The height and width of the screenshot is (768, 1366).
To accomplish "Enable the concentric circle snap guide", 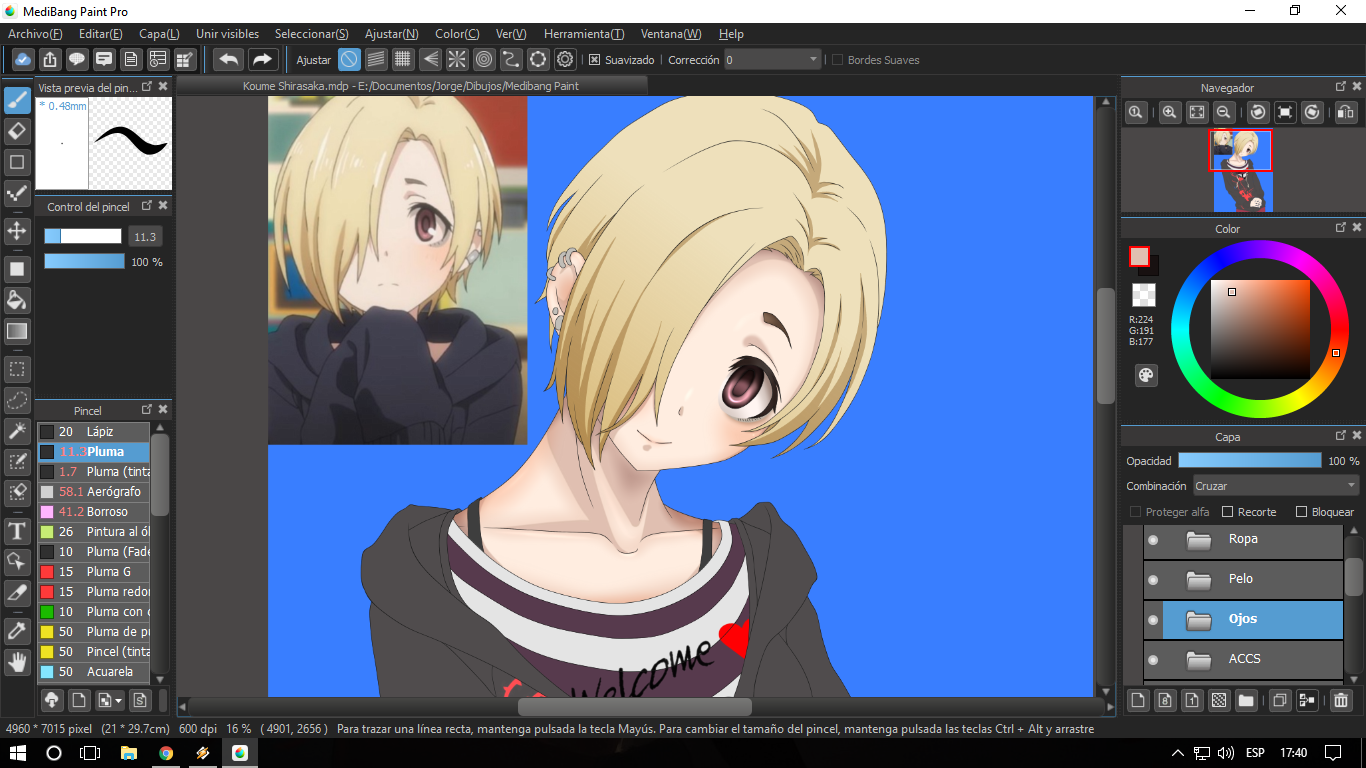I will (x=484, y=59).
